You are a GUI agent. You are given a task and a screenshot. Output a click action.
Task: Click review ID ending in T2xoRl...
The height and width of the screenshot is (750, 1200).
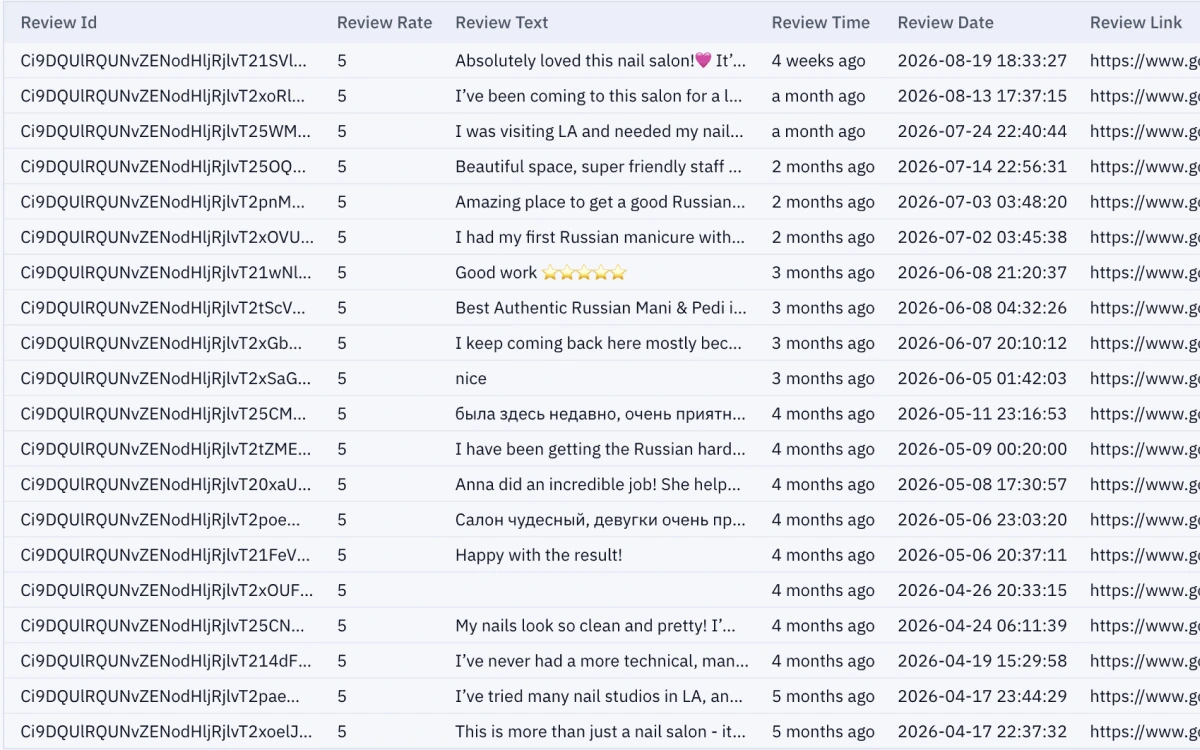tap(163, 96)
